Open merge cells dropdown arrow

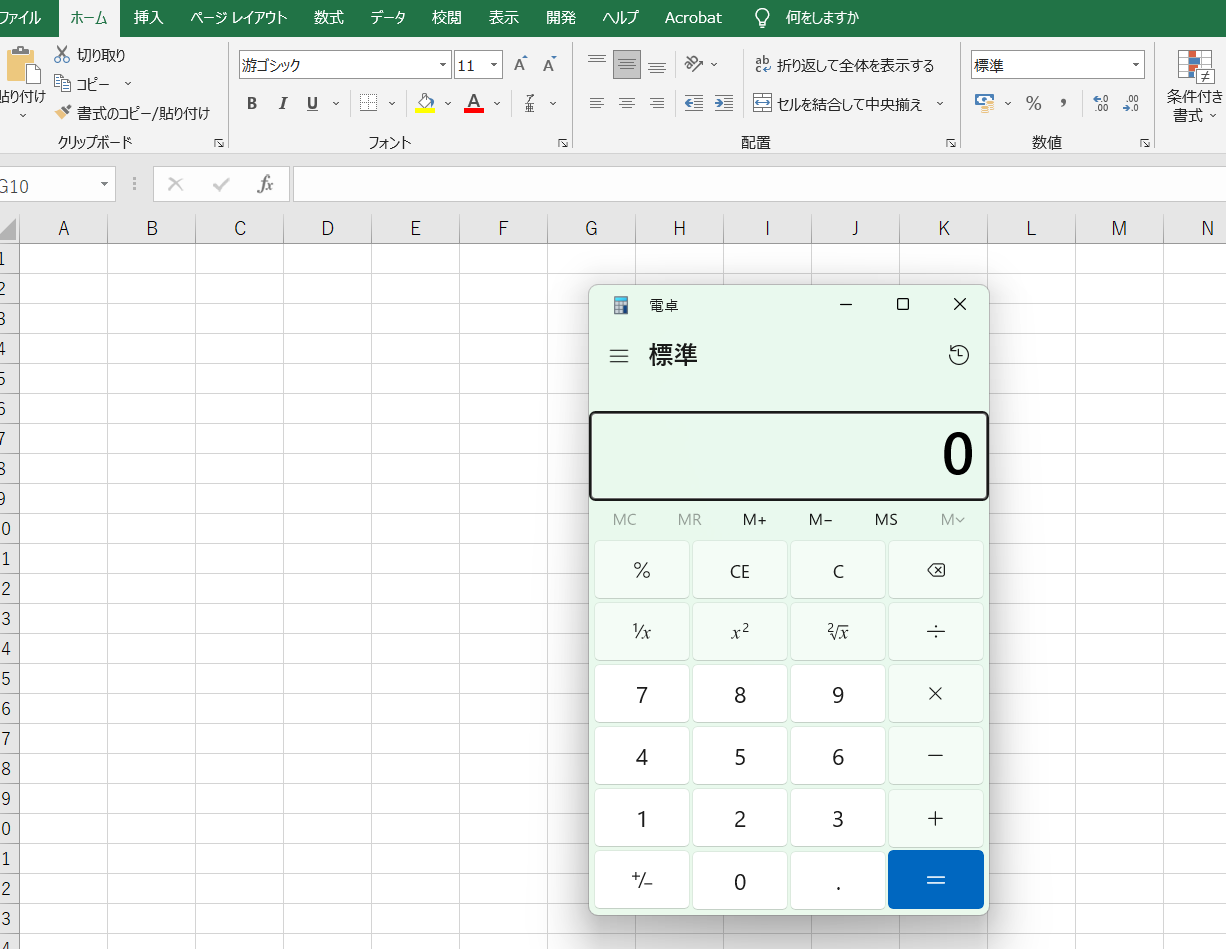(940, 103)
